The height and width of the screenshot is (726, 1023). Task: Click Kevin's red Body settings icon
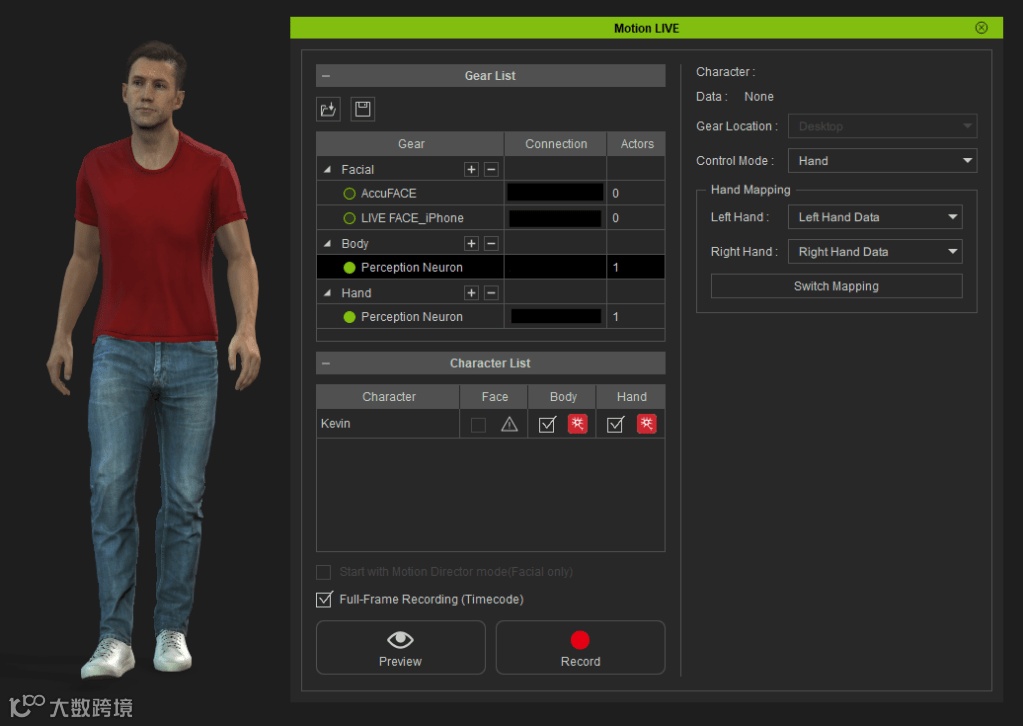(578, 424)
